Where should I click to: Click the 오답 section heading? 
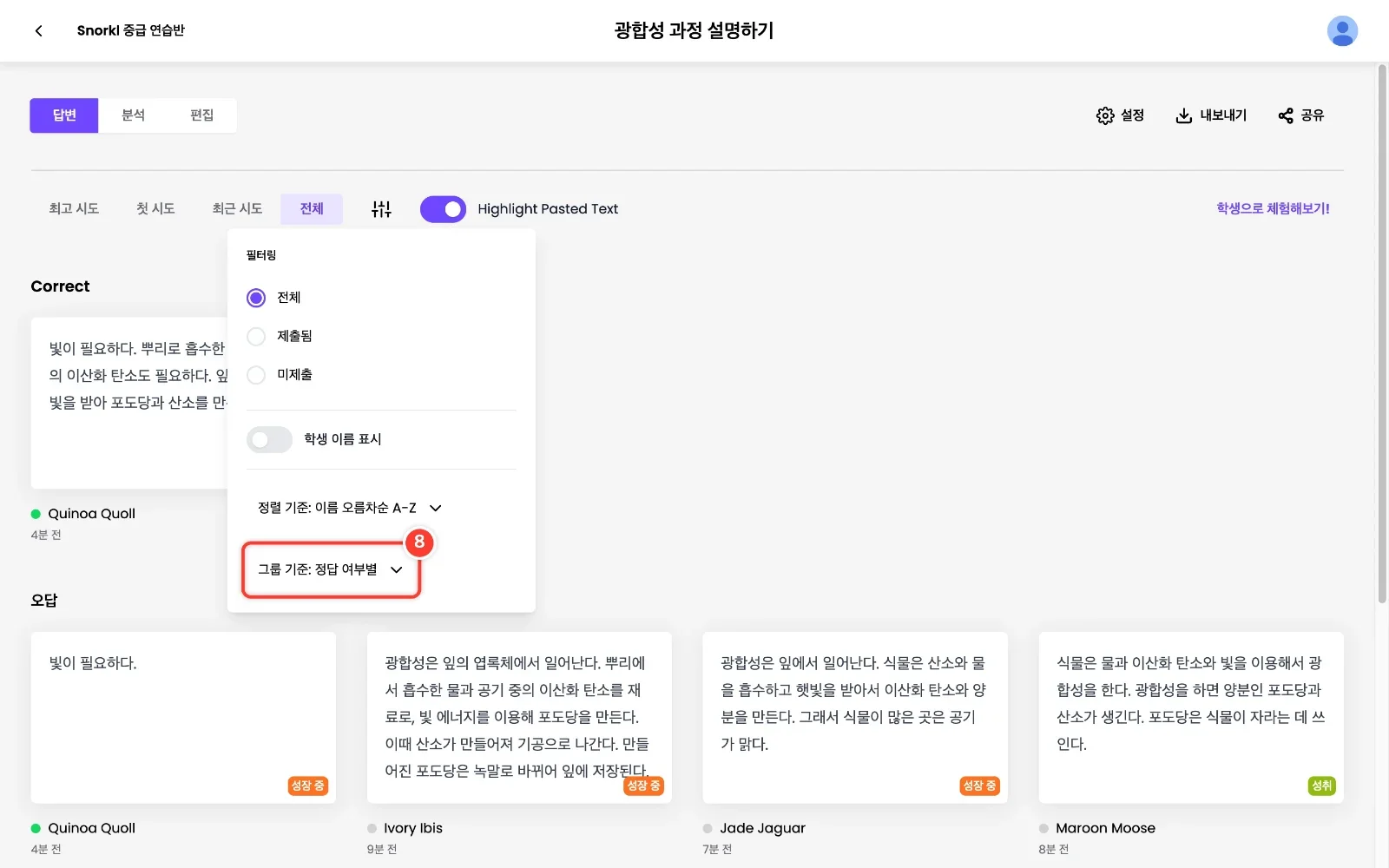pyautogui.click(x=44, y=600)
